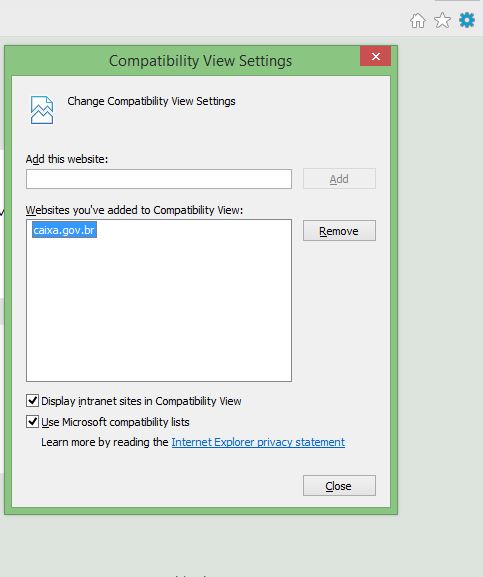The image size is (483, 577).
Task: Click the 'Use Microsoft compatibility lists' label text
Action: pos(116,422)
